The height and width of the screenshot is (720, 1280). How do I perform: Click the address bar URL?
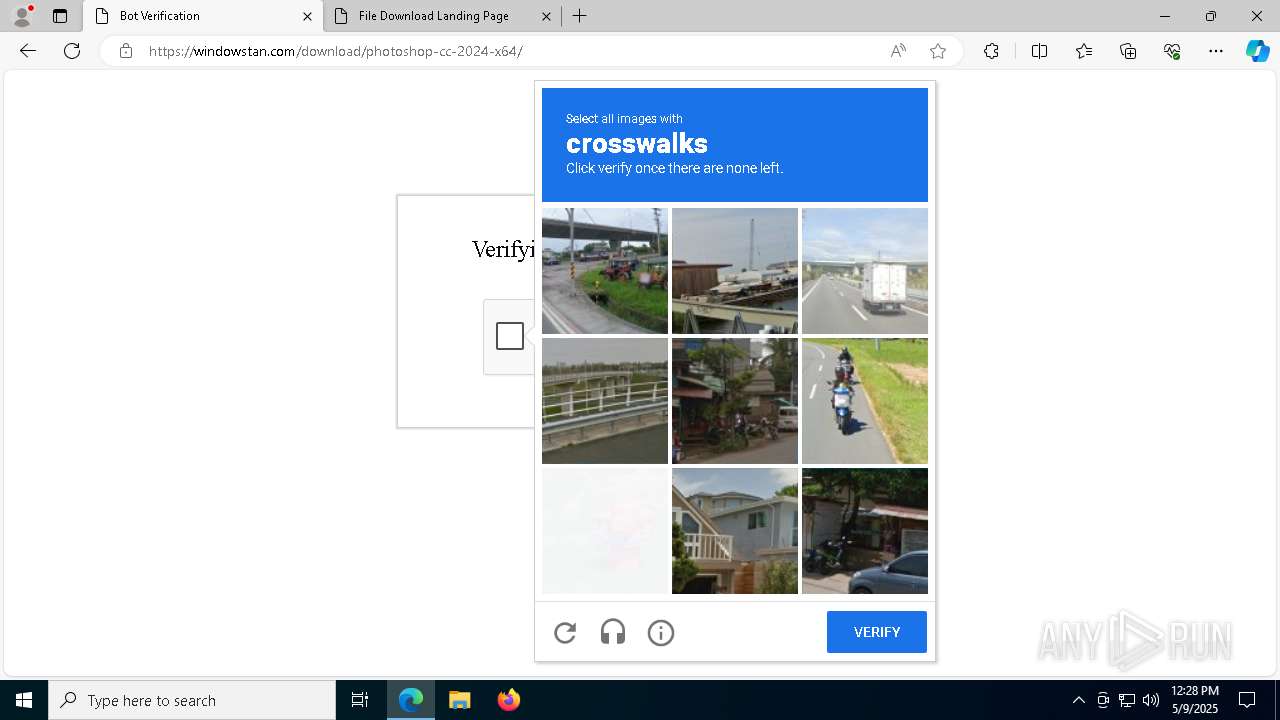tap(336, 51)
